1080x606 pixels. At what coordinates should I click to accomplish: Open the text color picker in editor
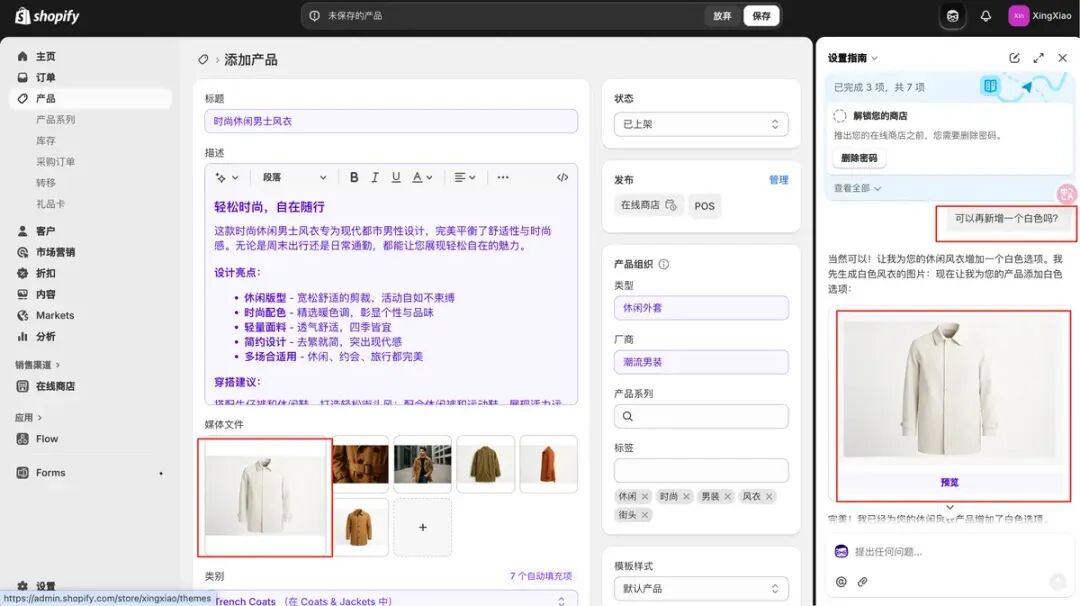coord(422,177)
